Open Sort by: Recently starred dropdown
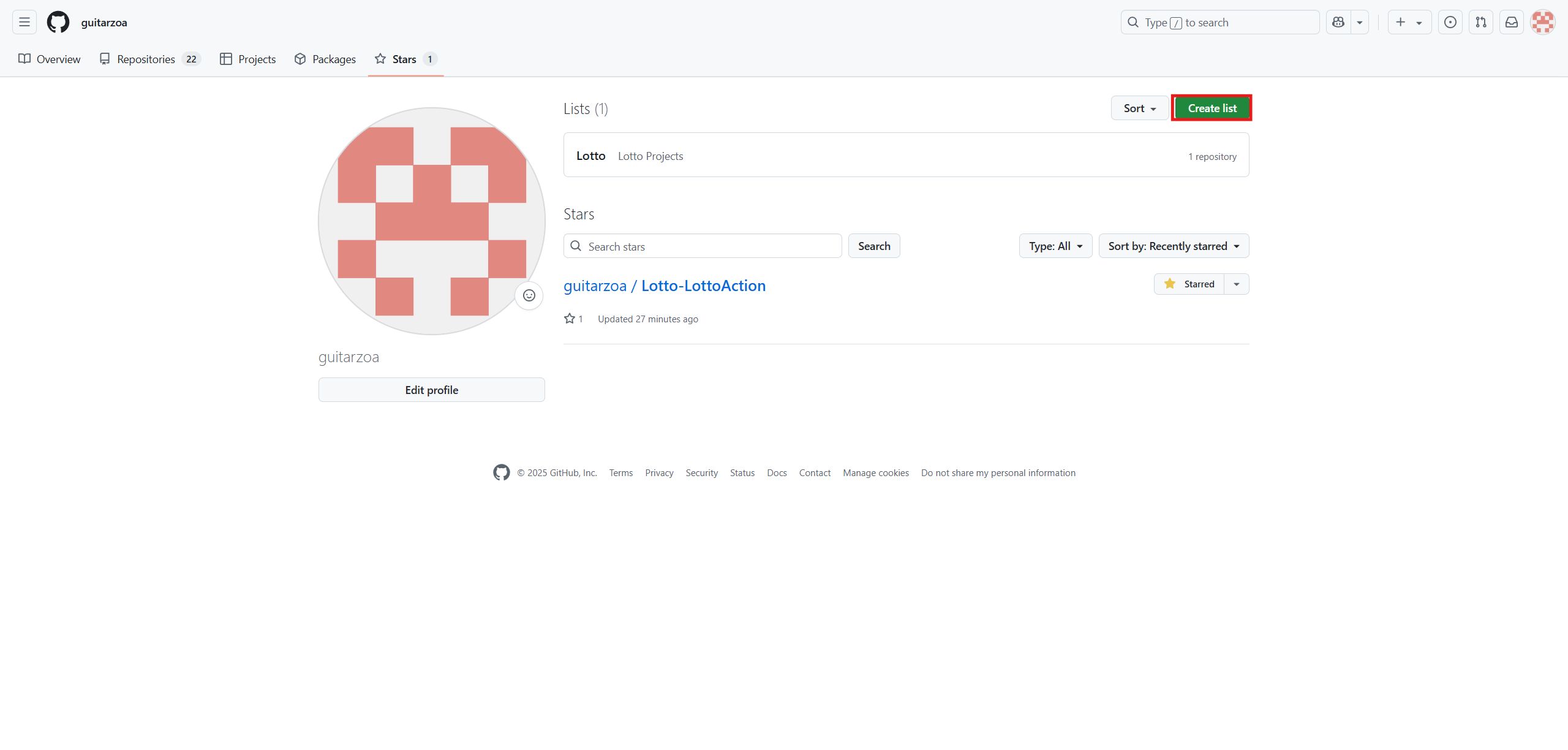The width and height of the screenshot is (1568, 750). point(1174,246)
